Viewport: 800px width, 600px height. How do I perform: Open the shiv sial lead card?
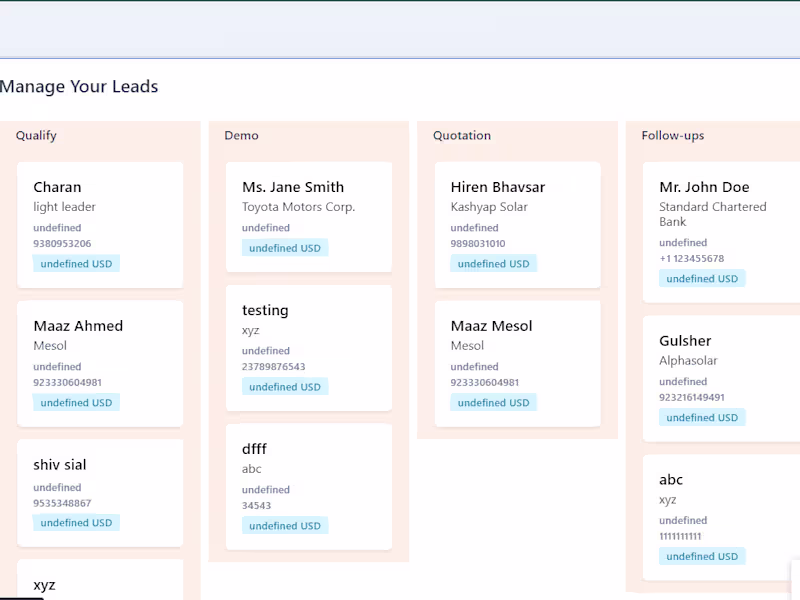coord(100,492)
